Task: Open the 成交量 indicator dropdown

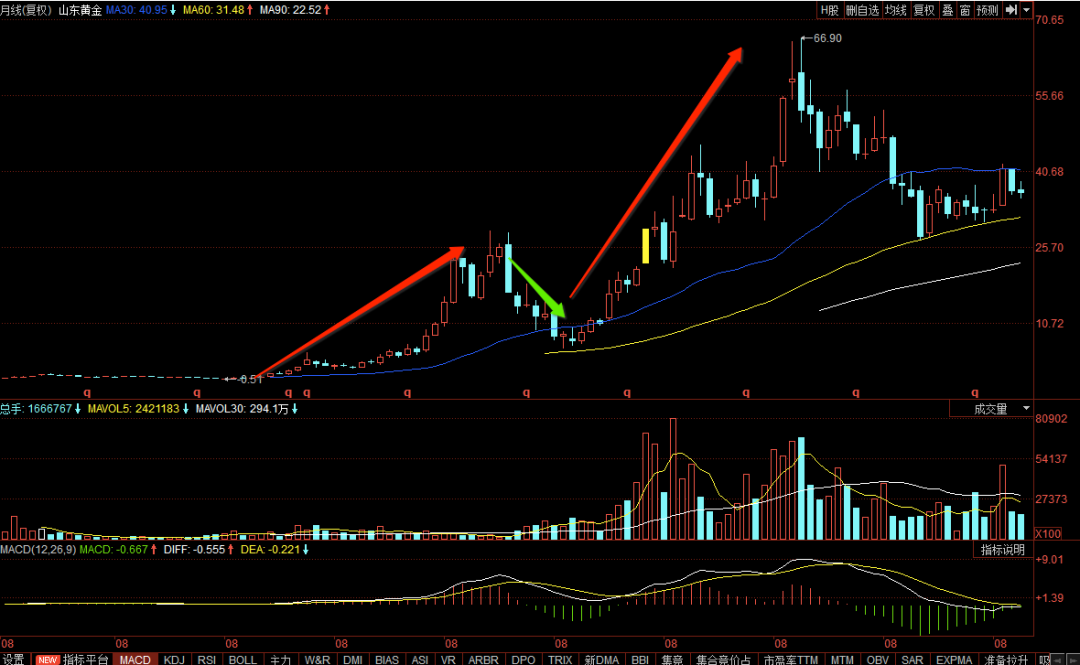Action: click(991, 409)
